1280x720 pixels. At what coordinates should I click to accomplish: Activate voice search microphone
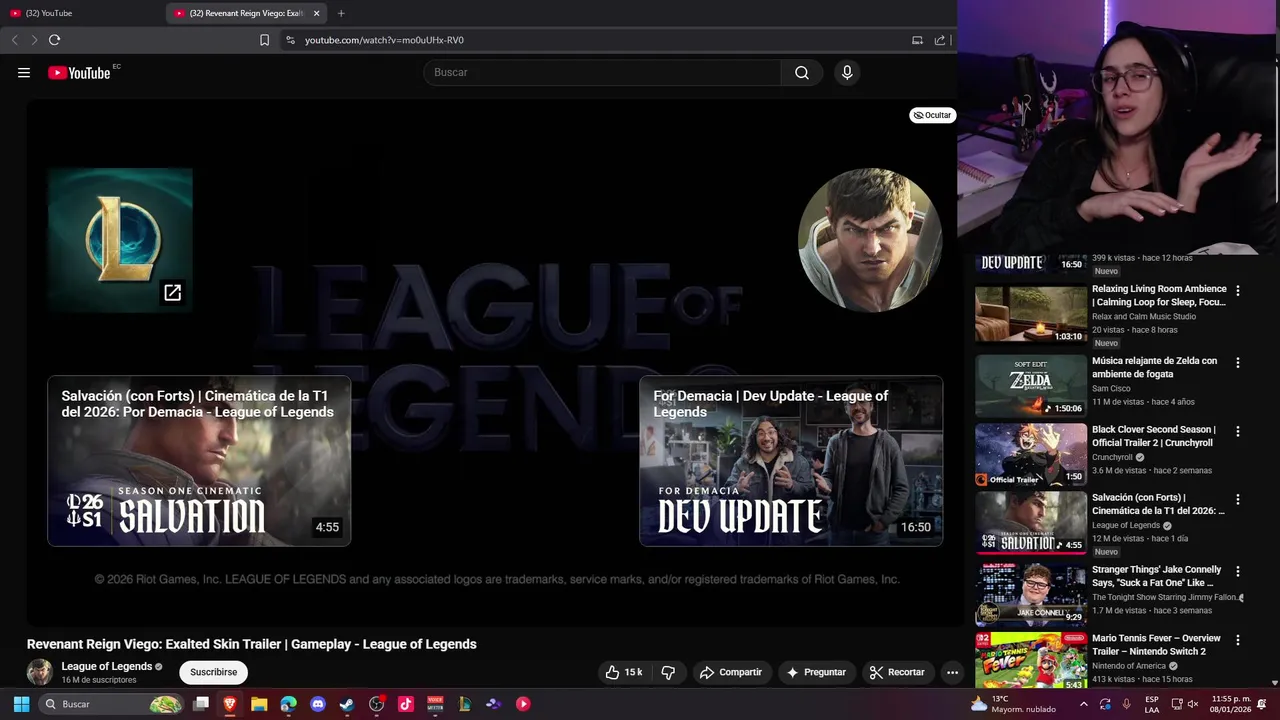847,72
